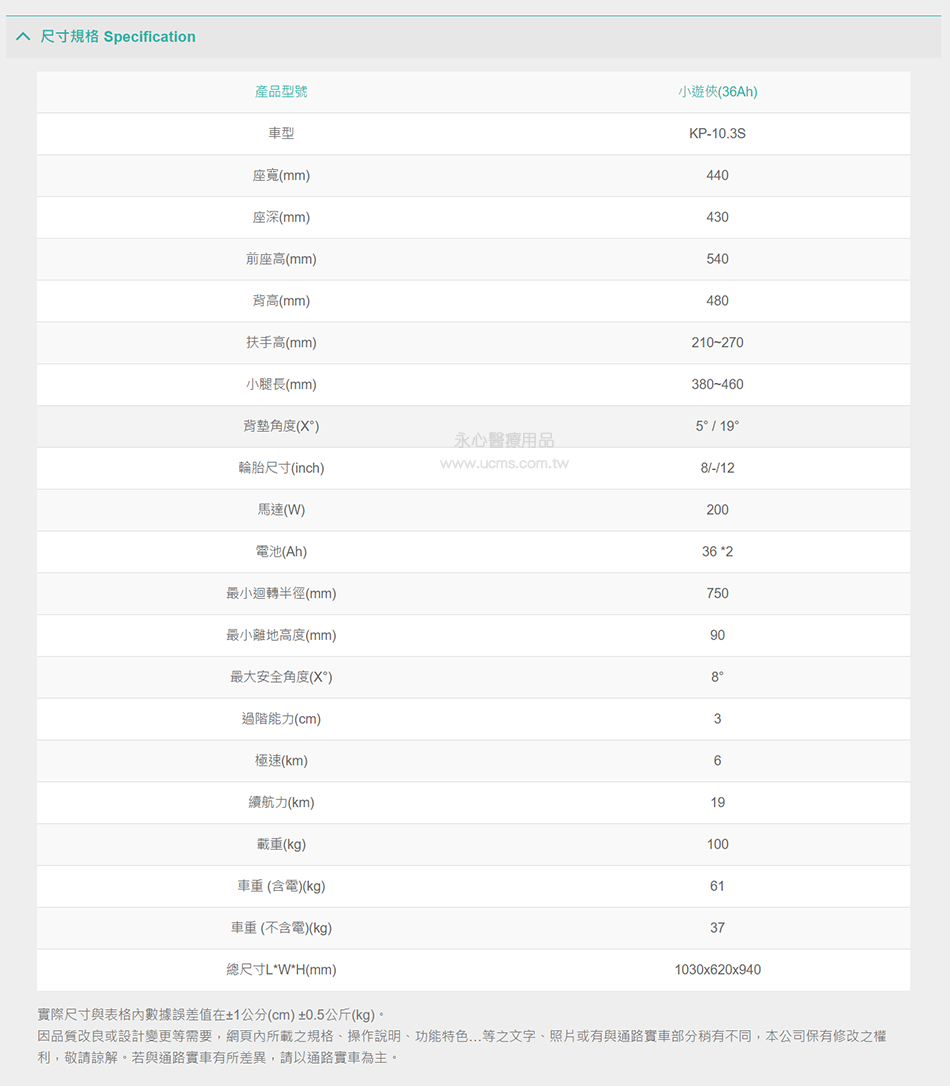Click the 最大安全角度(X°) row label
The height and width of the screenshot is (1086, 950).
(281, 677)
